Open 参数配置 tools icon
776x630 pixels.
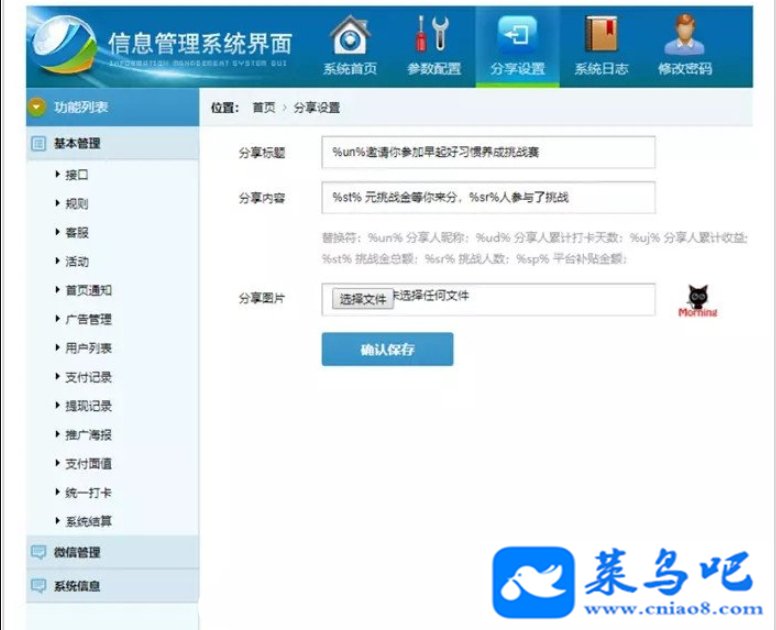pyautogui.click(x=433, y=34)
